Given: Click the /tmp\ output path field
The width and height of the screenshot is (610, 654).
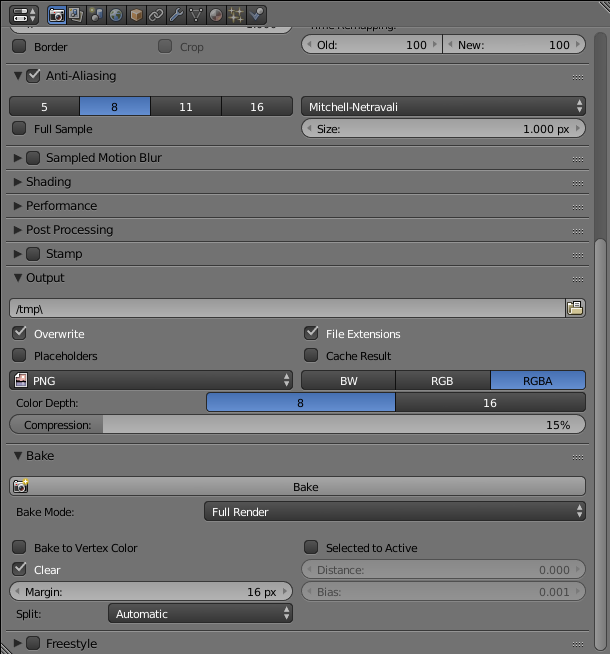Looking at the screenshot, I should (287, 308).
